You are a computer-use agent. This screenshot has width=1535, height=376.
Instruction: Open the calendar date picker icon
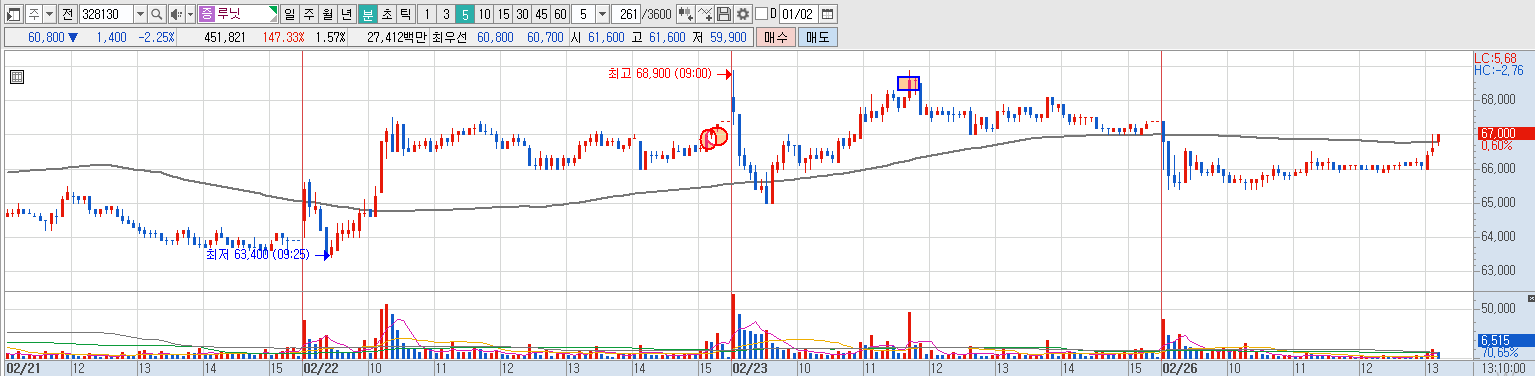828,14
